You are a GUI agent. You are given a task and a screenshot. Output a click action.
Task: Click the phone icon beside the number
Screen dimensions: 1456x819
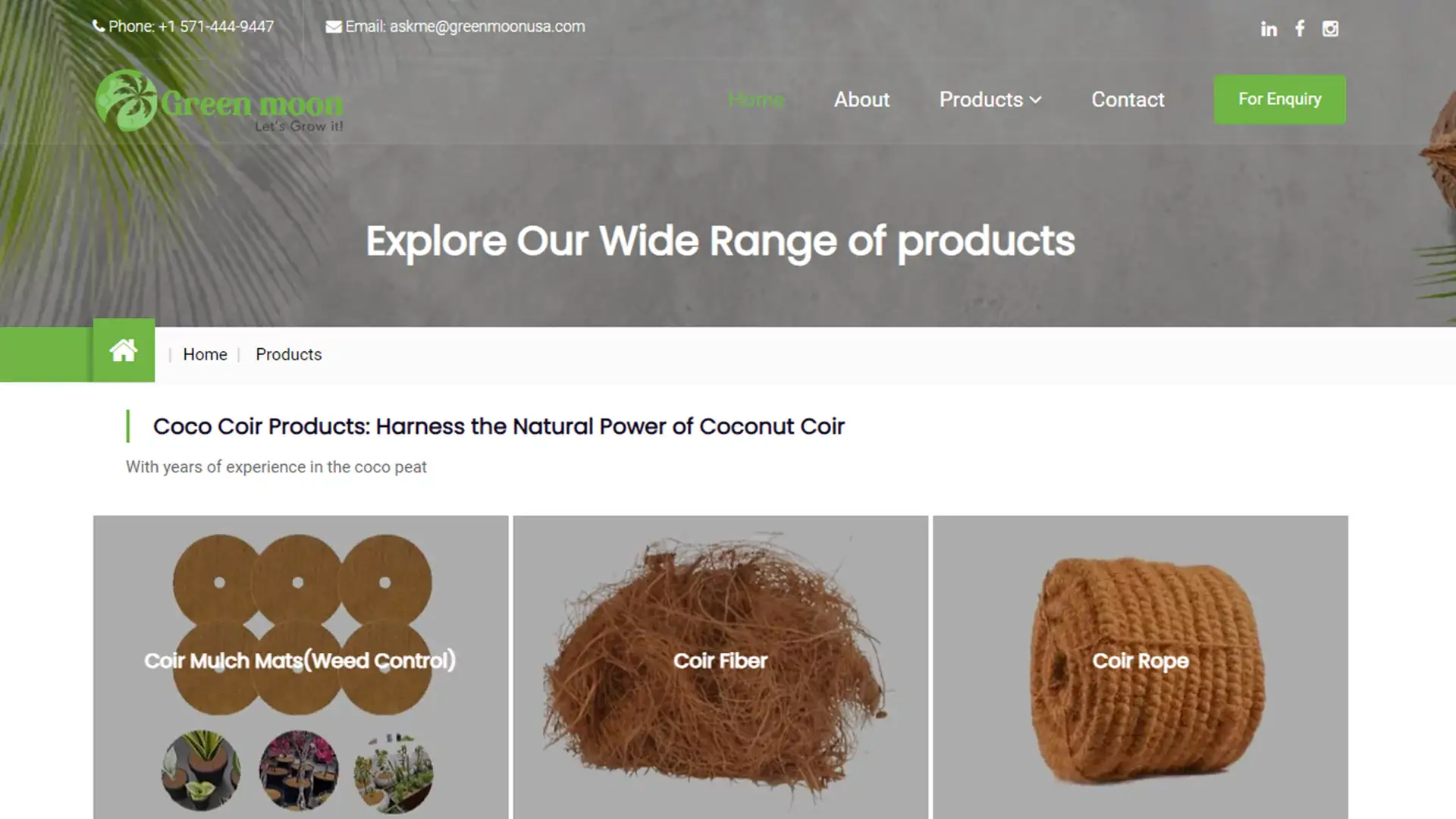(99, 27)
